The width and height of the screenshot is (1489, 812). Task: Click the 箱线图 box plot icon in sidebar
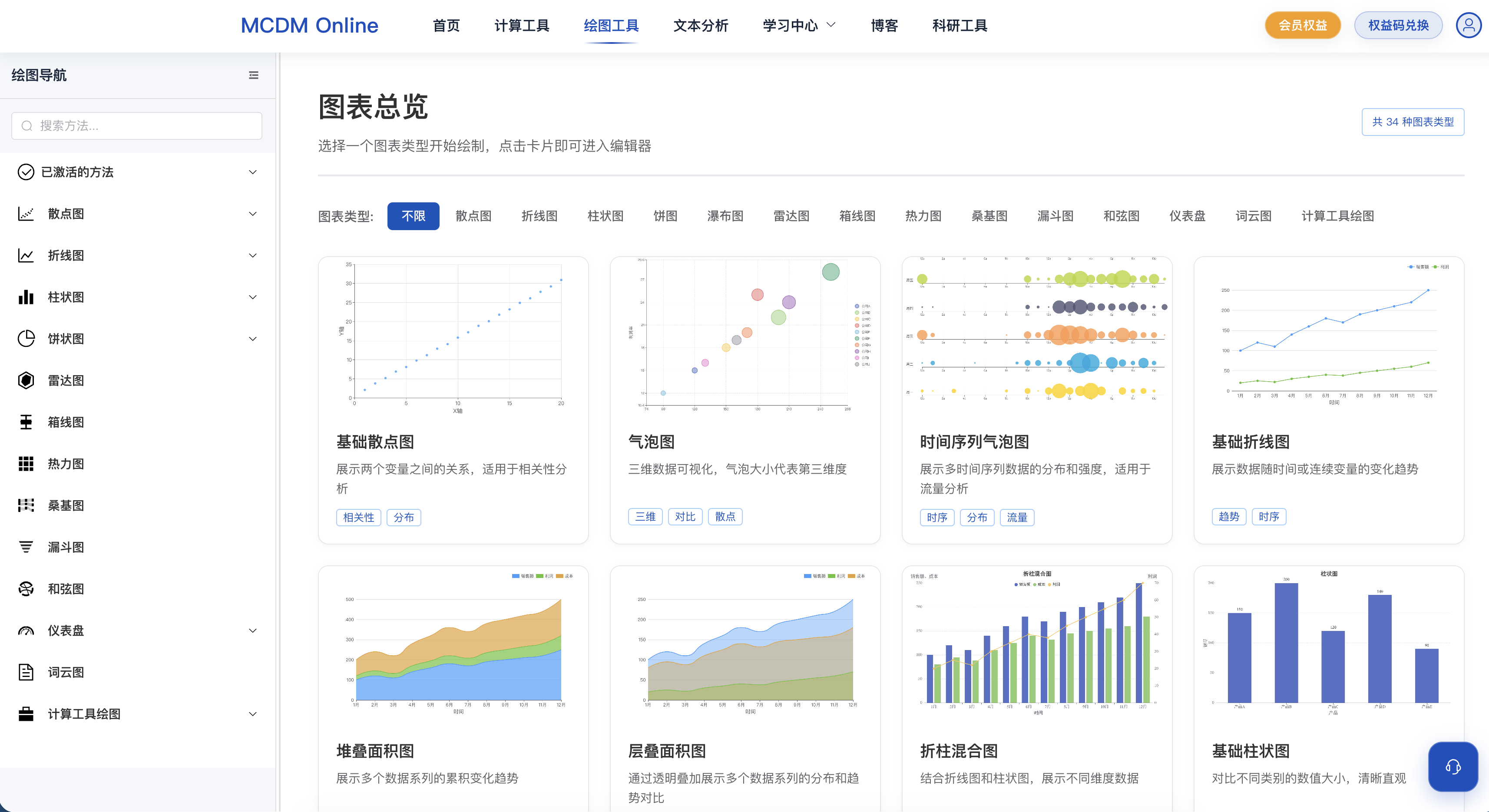click(26, 423)
